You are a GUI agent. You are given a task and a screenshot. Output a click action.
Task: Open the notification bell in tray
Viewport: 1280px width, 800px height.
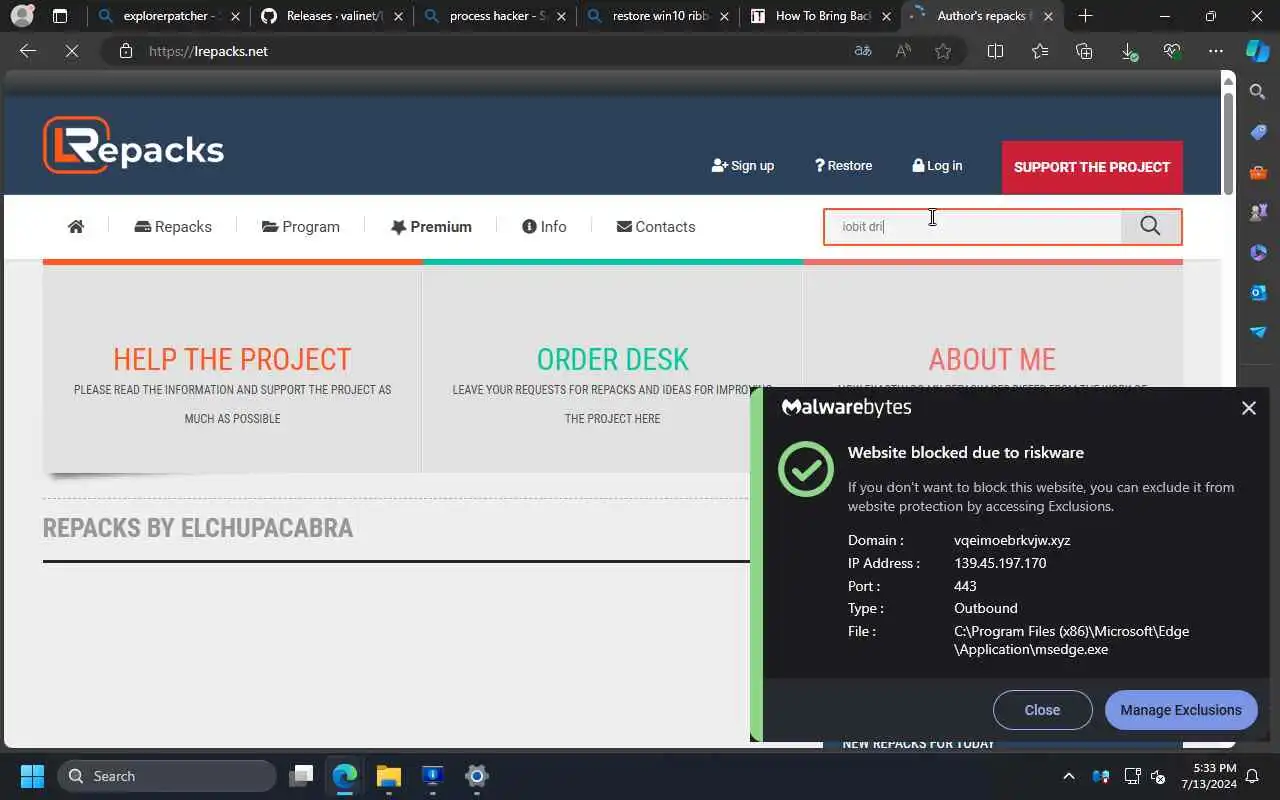pos(1251,776)
